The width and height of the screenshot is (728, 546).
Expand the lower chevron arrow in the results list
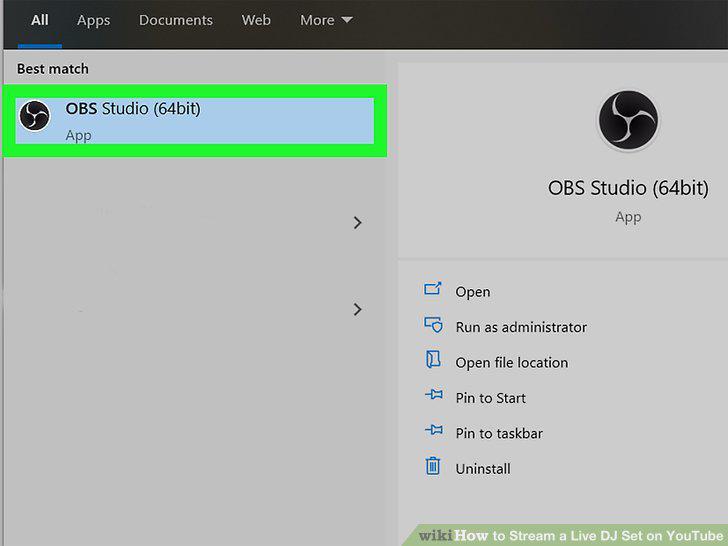coord(357,309)
